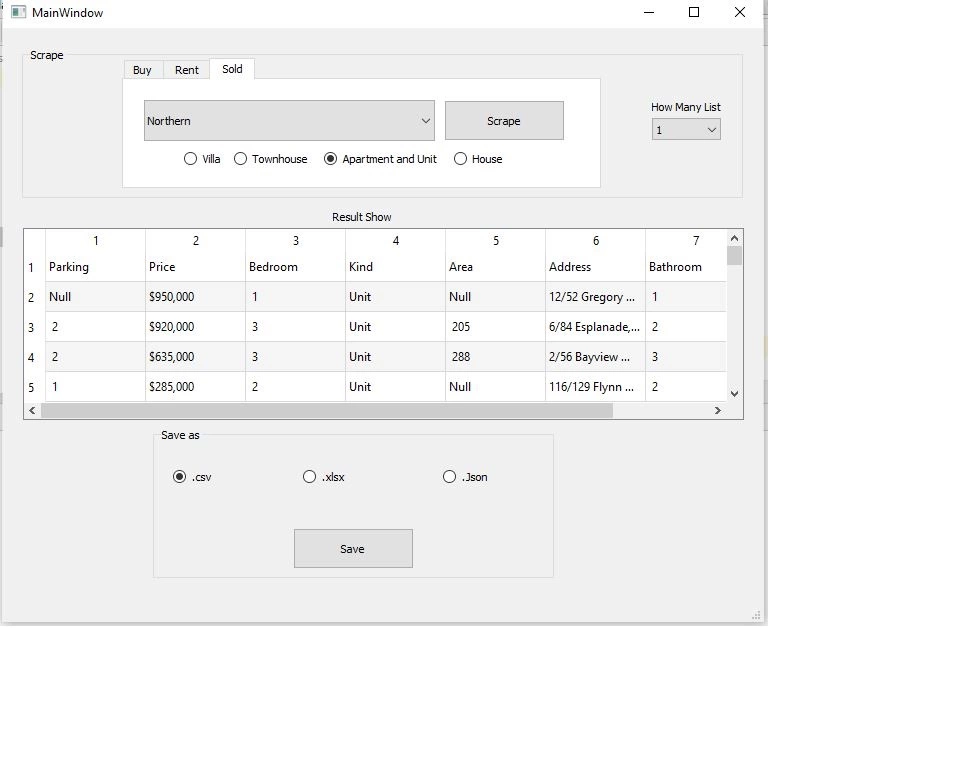Viewport: 970px width, 762px height.
Task: Click the table scroll up arrow
Action: click(734, 238)
